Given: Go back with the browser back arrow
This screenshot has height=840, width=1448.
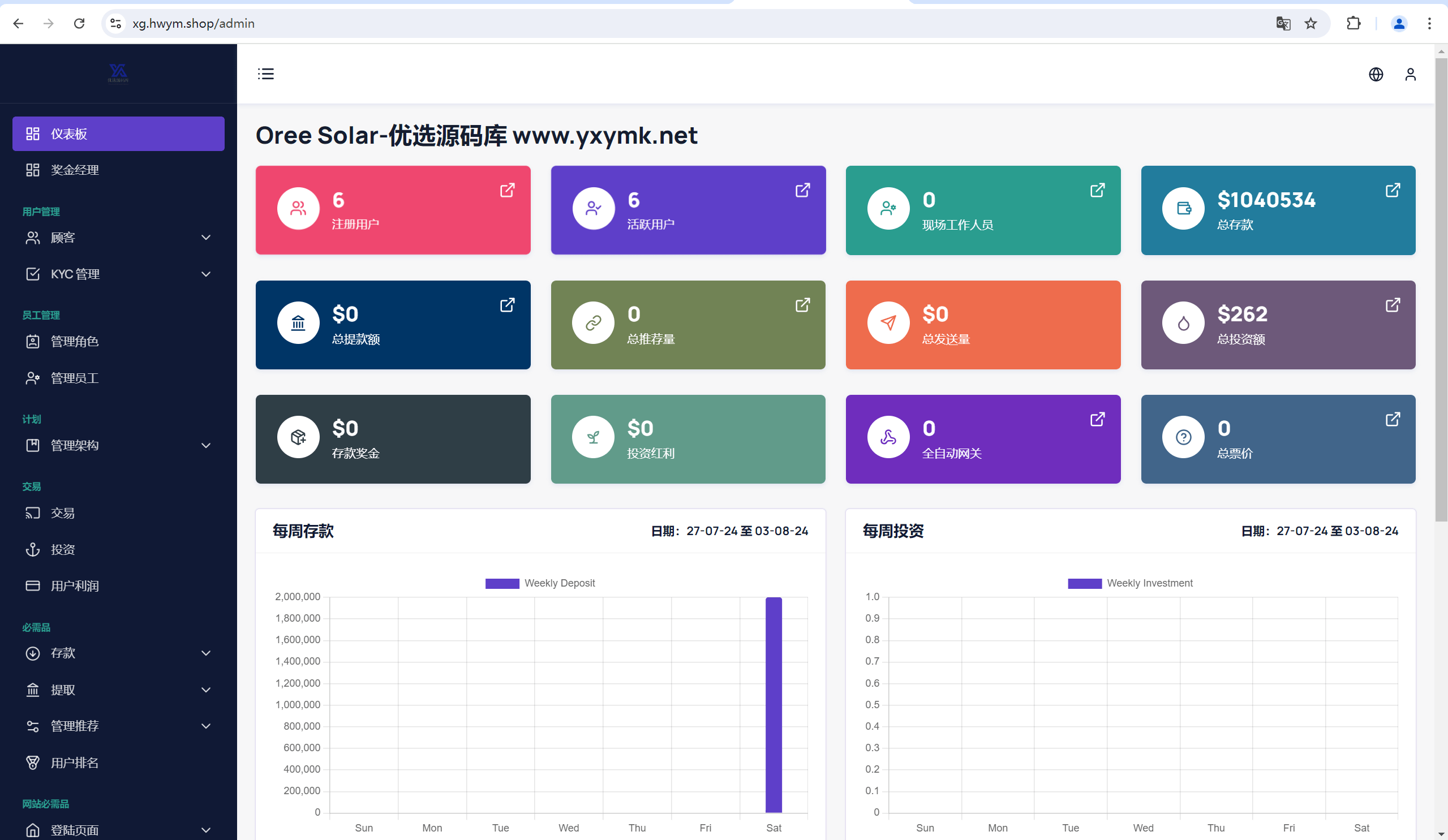Looking at the screenshot, I should pyautogui.click(x=18, y=24).
